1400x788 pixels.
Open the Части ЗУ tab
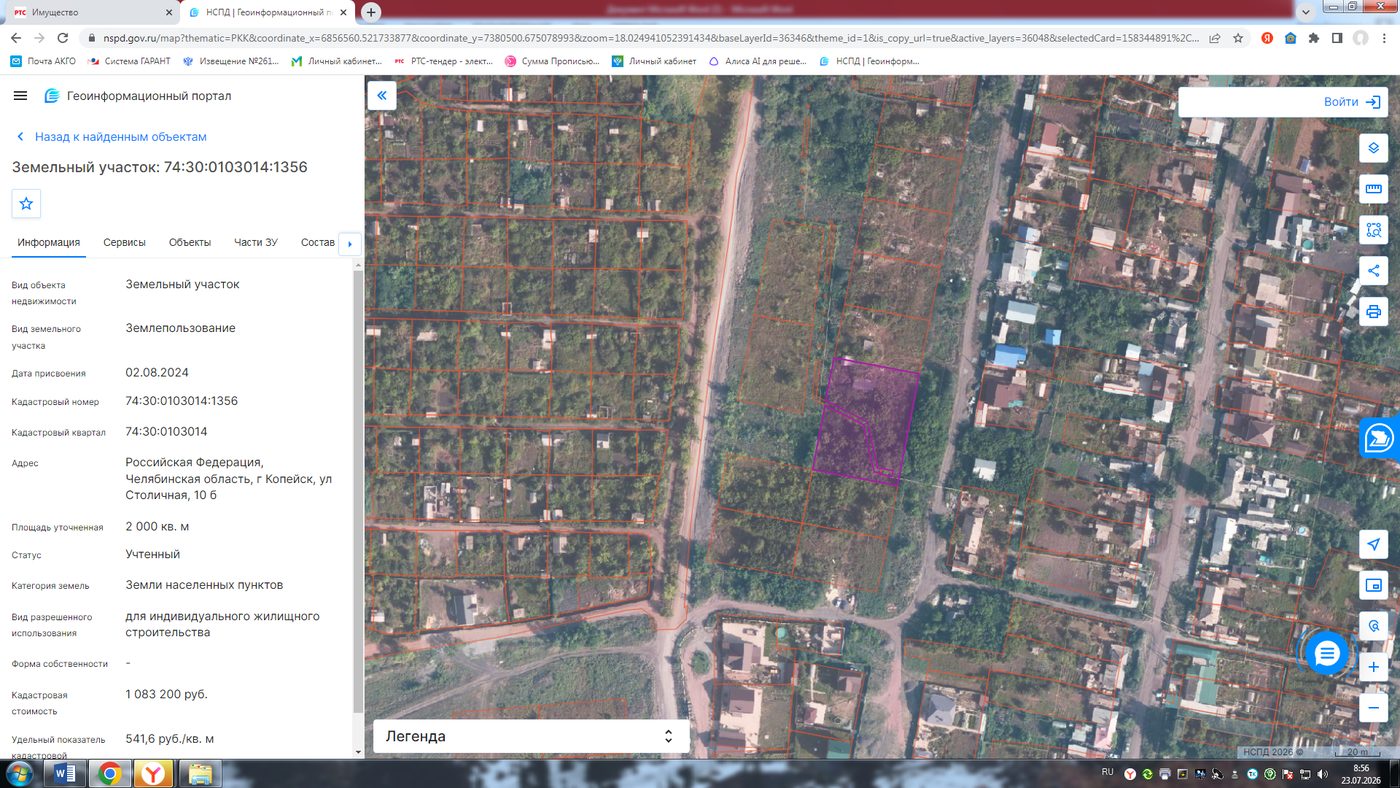pos(256,243)
